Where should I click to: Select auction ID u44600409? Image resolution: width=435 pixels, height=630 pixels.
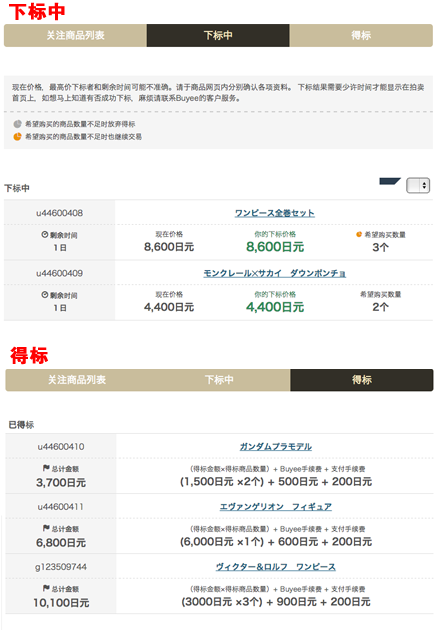(x=59, y=273)
